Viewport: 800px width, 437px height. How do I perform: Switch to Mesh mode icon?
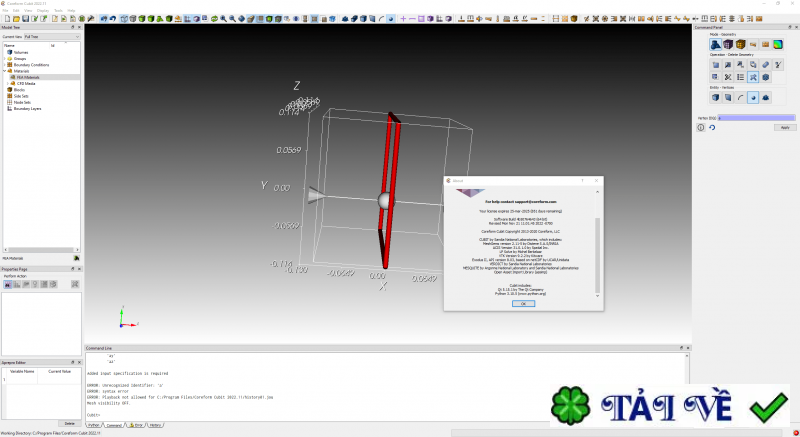(x=728, y=44)
